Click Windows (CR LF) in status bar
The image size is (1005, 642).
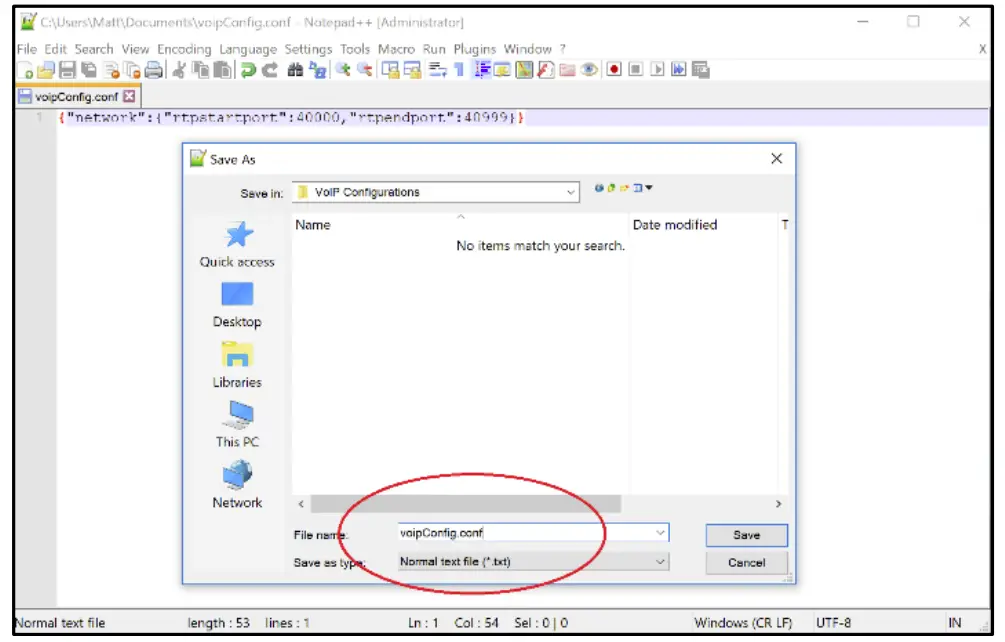pyautogui.click(x=743, y=623)
